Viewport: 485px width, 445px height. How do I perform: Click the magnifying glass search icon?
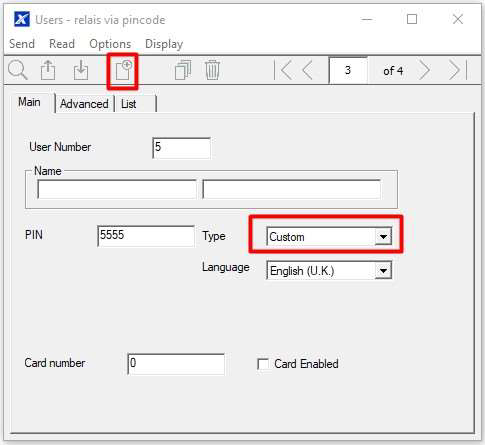click(18, 70)
